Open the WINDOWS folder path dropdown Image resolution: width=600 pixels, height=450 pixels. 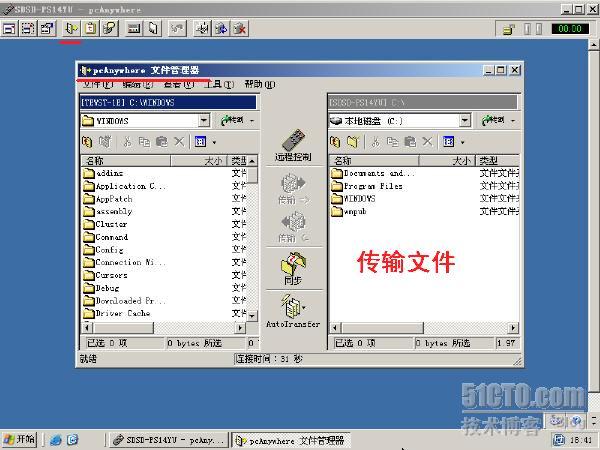[x=204, y=121]
